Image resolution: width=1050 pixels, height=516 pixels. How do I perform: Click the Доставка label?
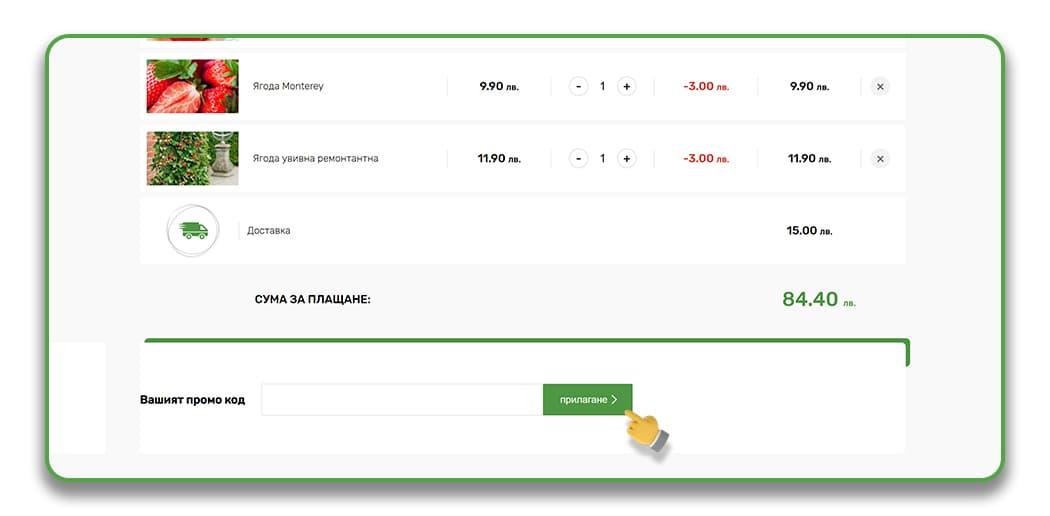coord(269,231)
